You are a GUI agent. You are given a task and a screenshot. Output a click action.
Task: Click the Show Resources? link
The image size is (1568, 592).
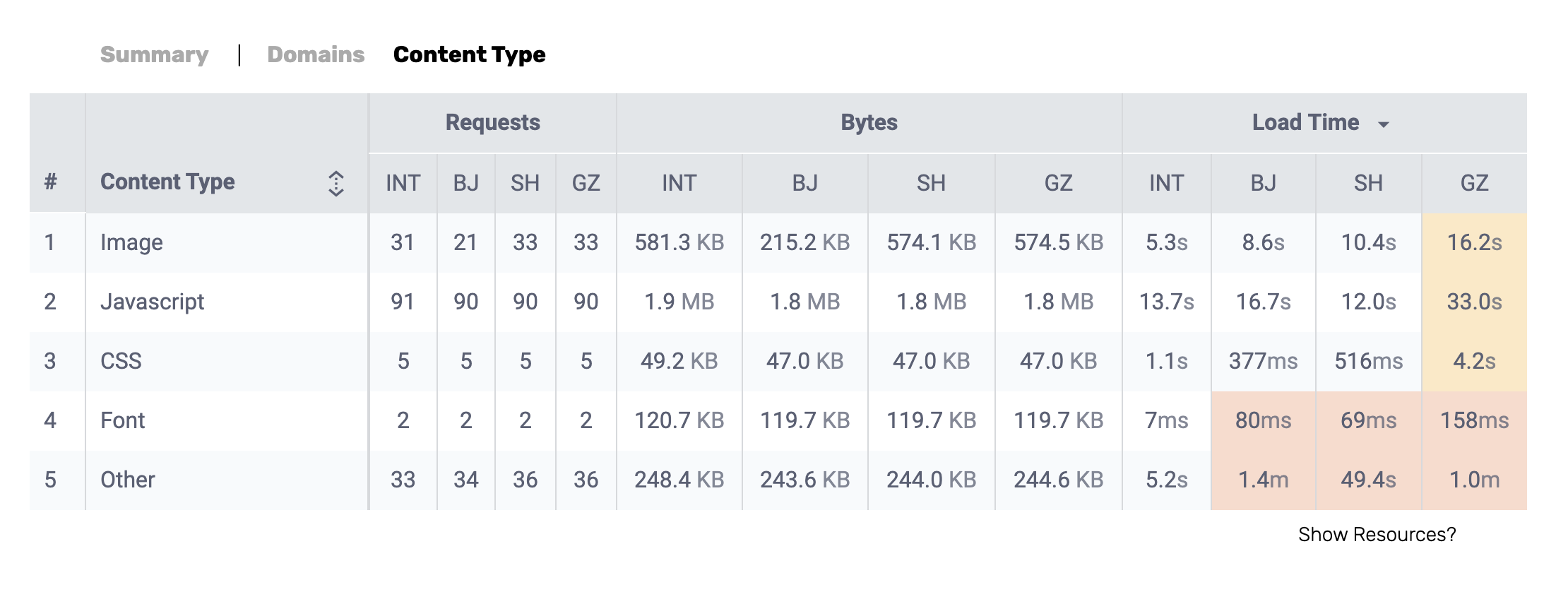pyautogui.click(x=1377, y=534)
